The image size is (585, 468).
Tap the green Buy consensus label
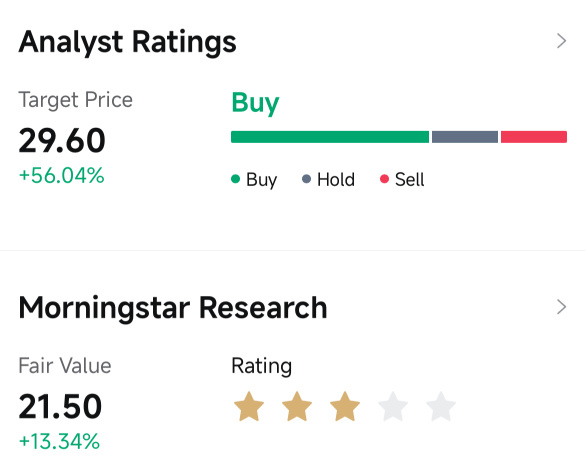255,103
